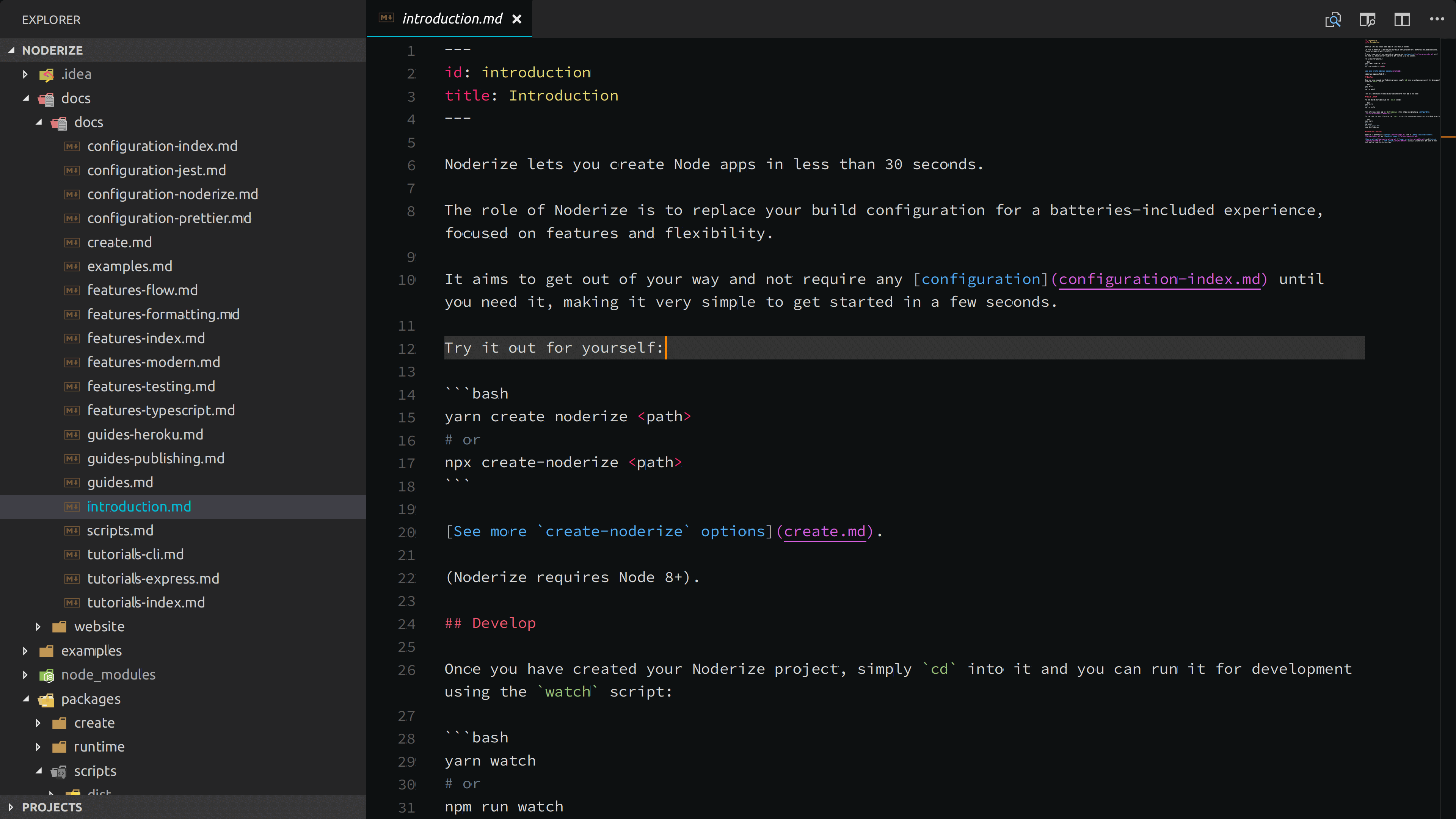1456x819 pixels.
Task: Open features-typescript.md in the explorer
Action: point(160,410)
